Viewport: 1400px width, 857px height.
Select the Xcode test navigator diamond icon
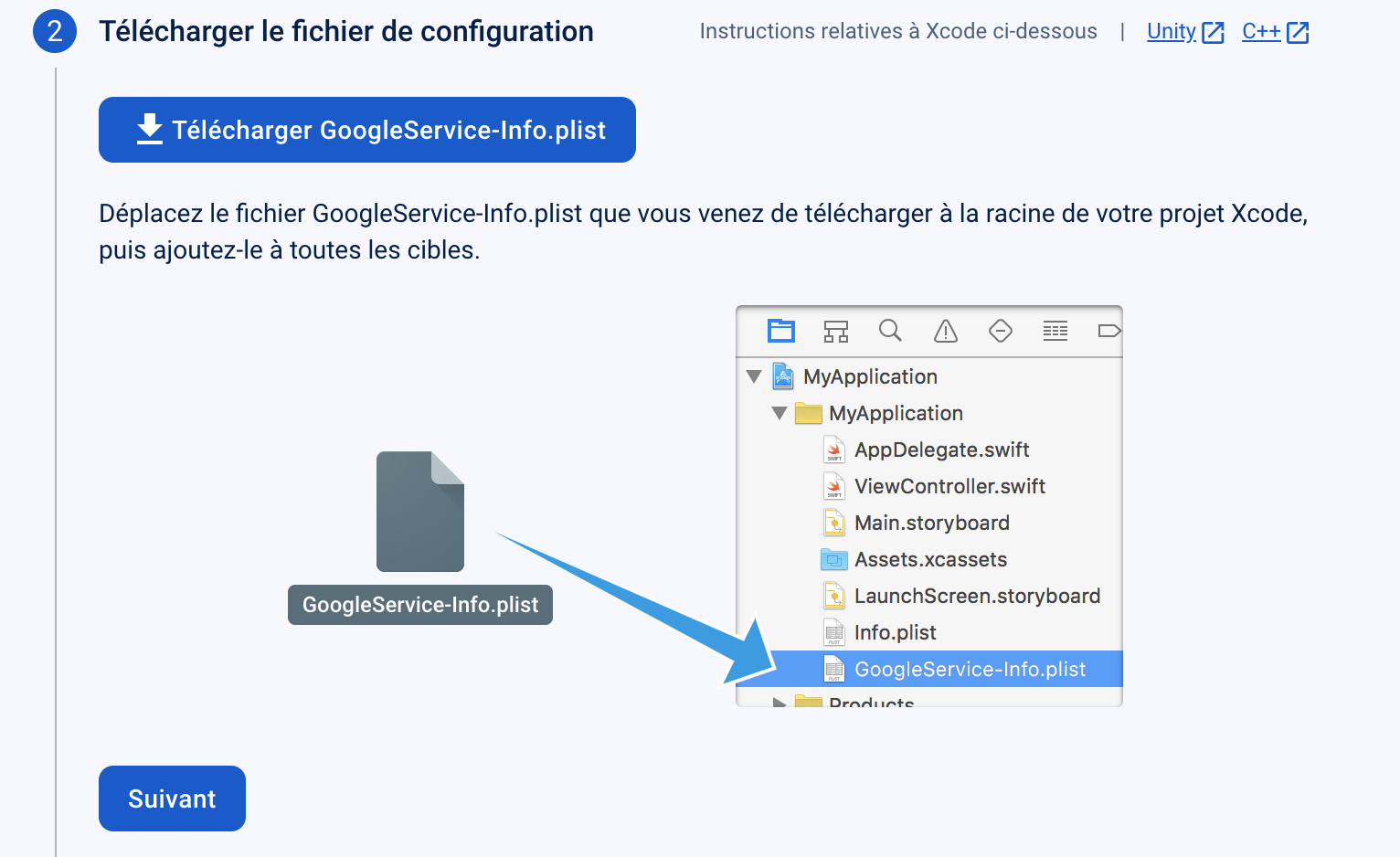[1001, 331]
